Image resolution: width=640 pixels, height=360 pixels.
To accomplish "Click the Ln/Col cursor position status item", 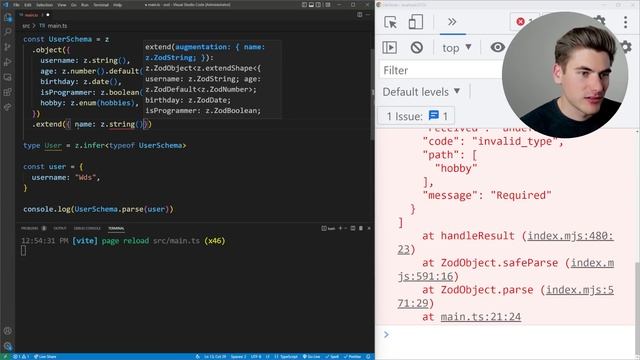I will click(216, 356).
